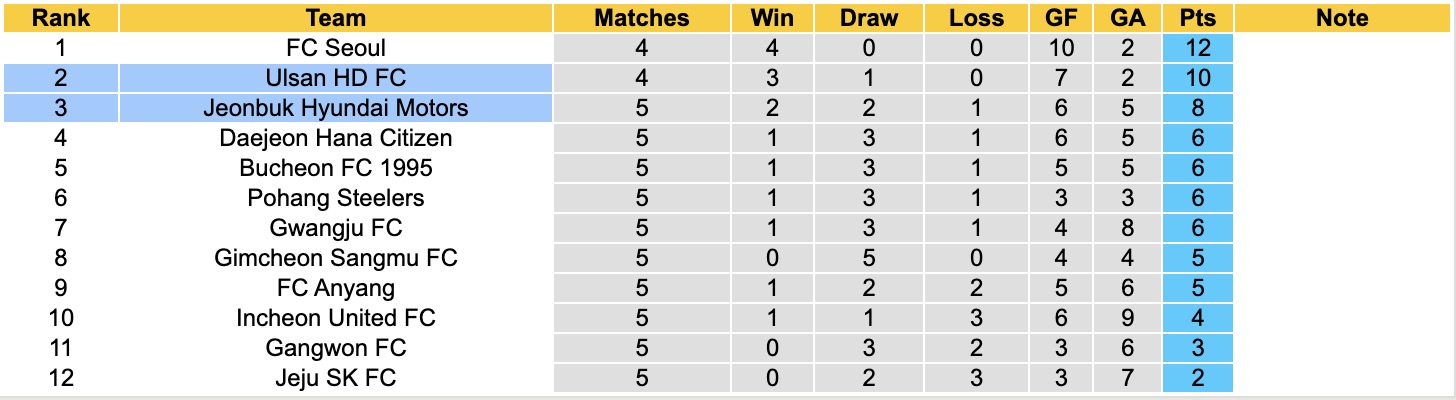Click the Team column header

click(336, 18)
